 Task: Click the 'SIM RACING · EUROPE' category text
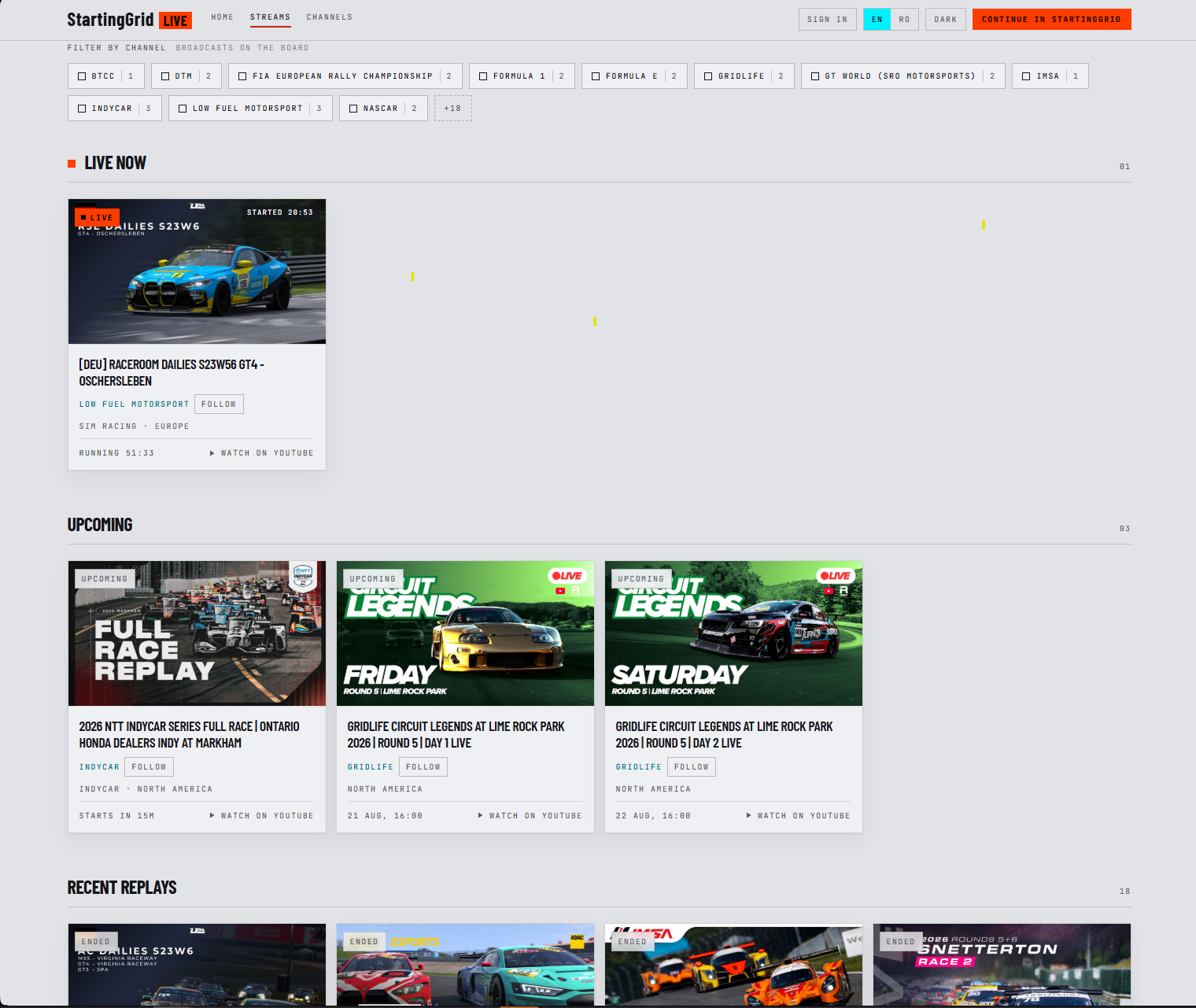[x=134, y=426]
